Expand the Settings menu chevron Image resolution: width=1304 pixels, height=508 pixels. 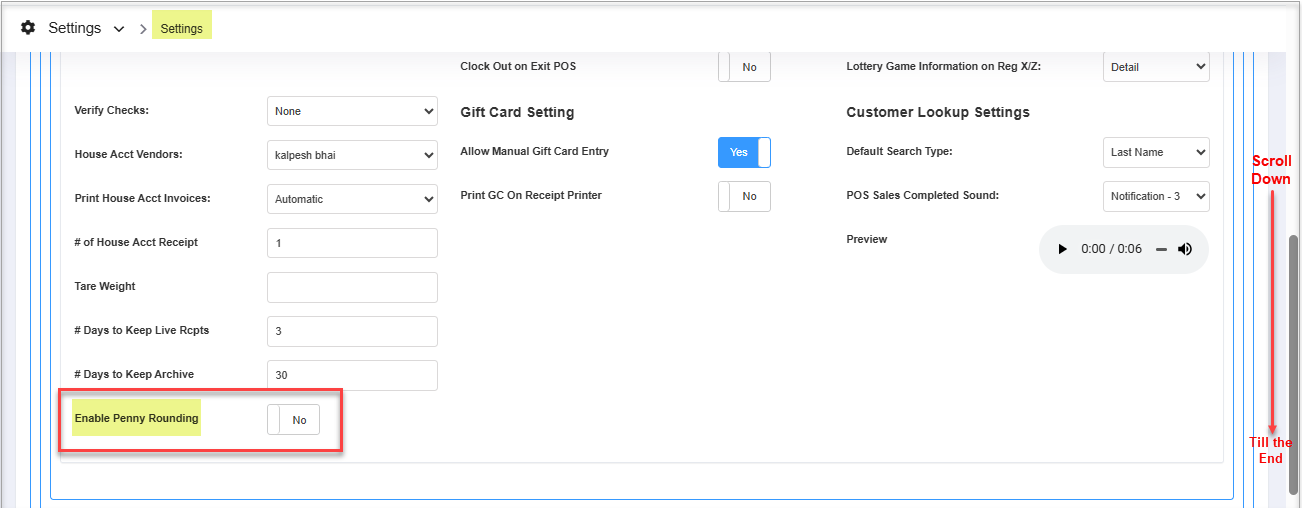point(119,29)
